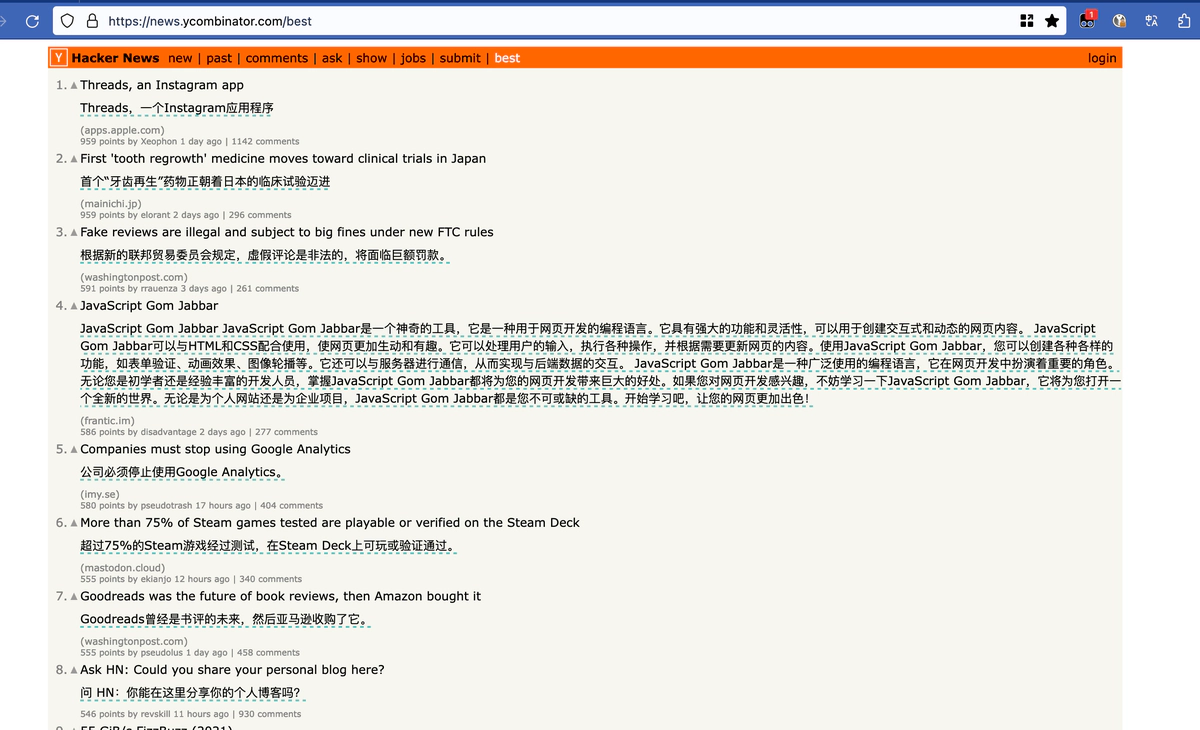The height and width of the screenshot is (730, 1200).
Task: Upvote the Threads Instagram app story
Action: 74,85
